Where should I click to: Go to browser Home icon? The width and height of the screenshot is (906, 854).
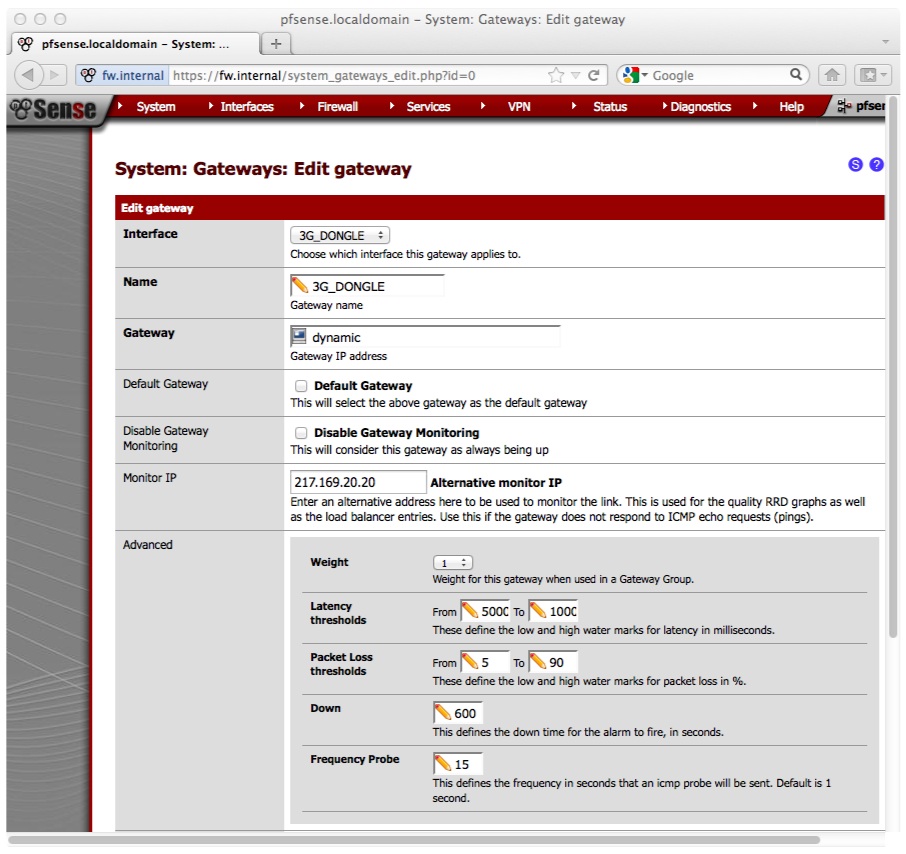pyautogui.click(x=831, y=75)
